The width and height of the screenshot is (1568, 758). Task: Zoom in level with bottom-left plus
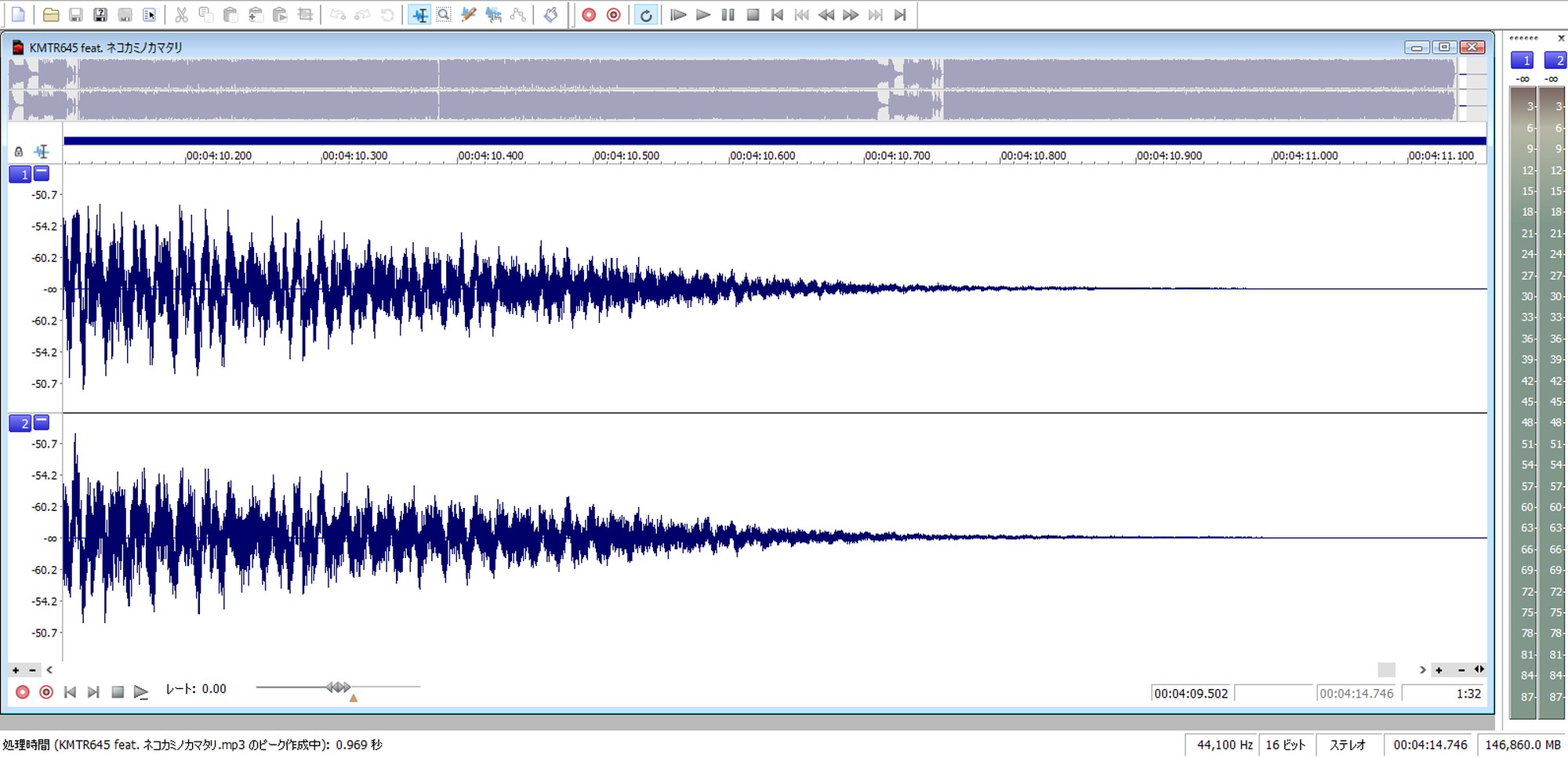tap(16, 670)
